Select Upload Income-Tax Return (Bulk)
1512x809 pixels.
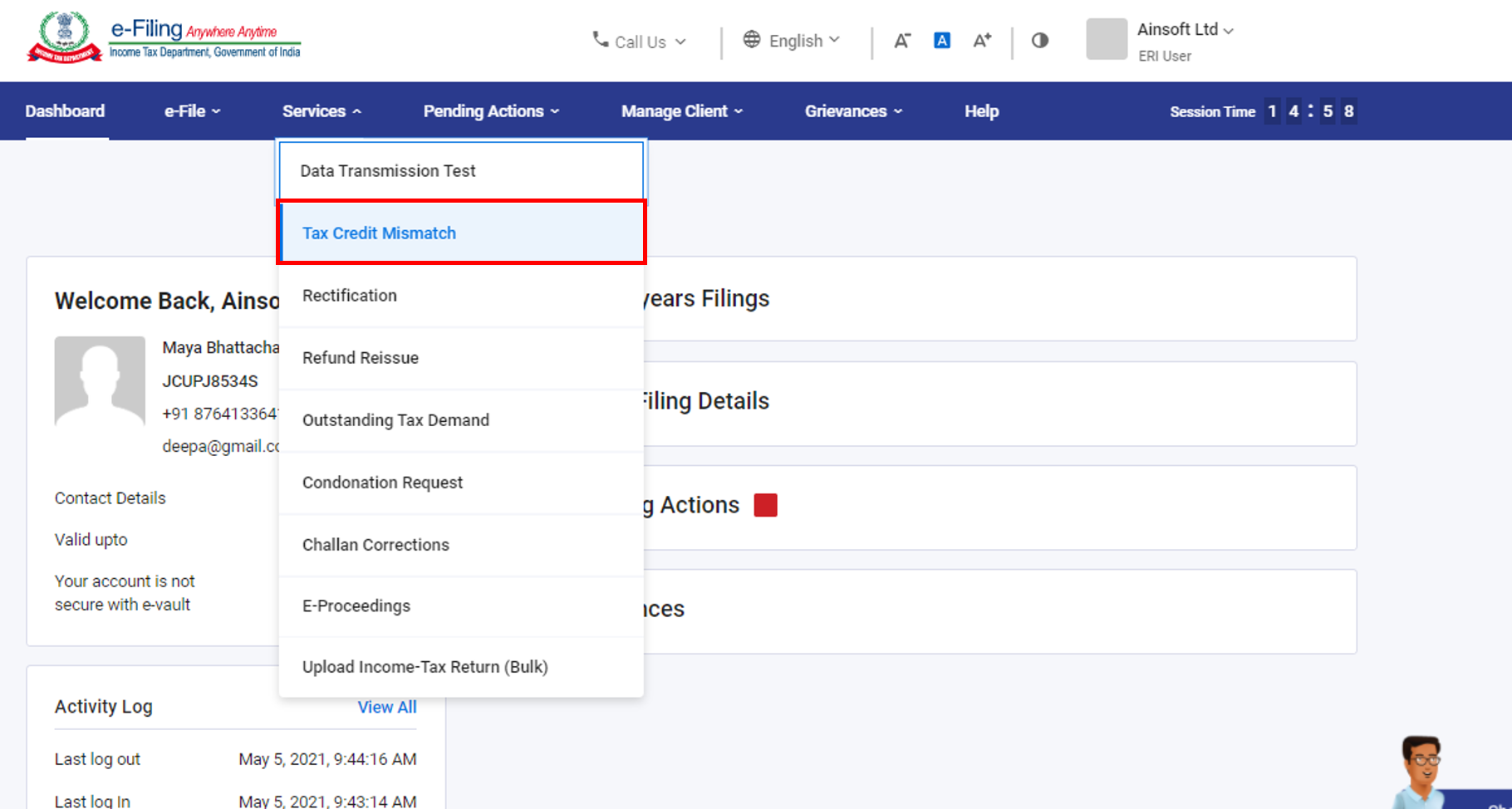pyautogui.click(x=425, y=667)
